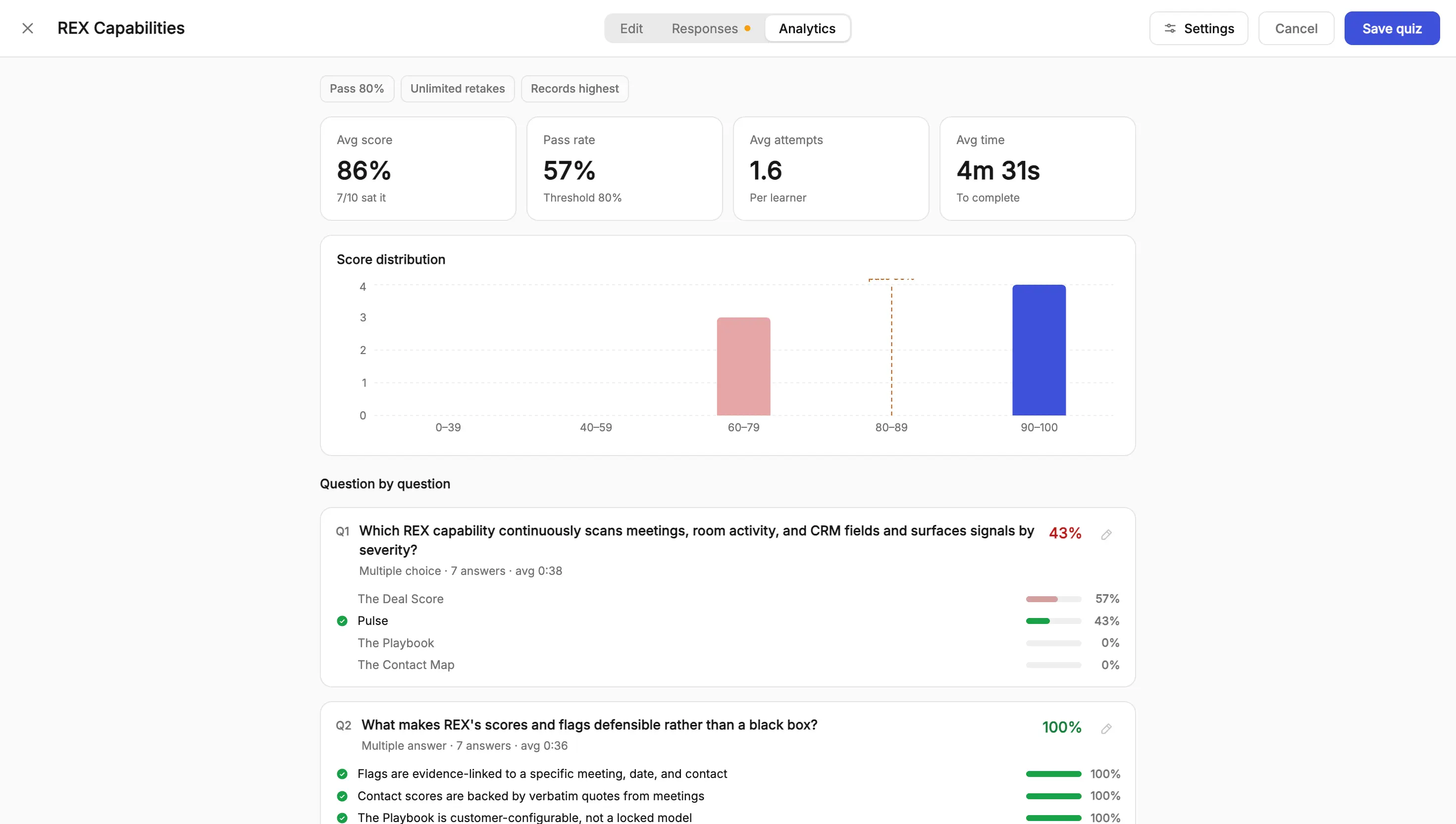This screenshot has height=824, width=1456.
Task: Click 'Multiple answer · 7 answers · avg 0:36'
Action: [465, 746]
